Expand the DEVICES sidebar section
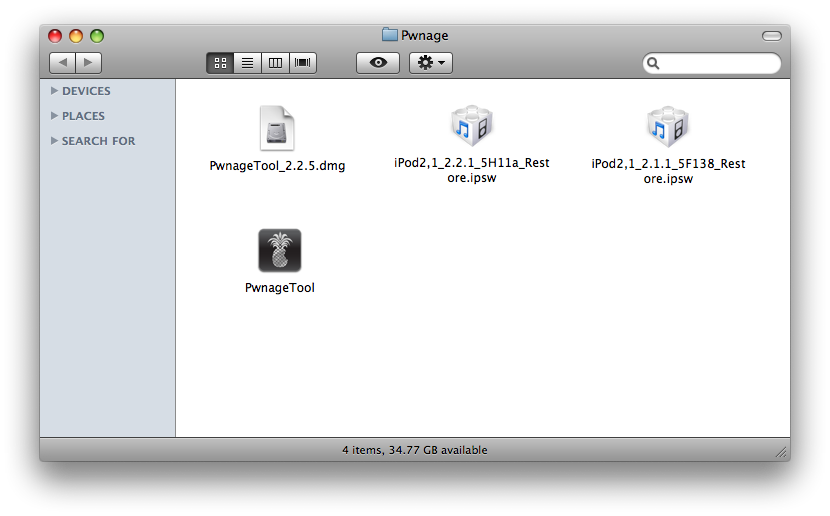The height and width of the screenshot is (516, 830). pyautogui.click(x=54, y=91)
